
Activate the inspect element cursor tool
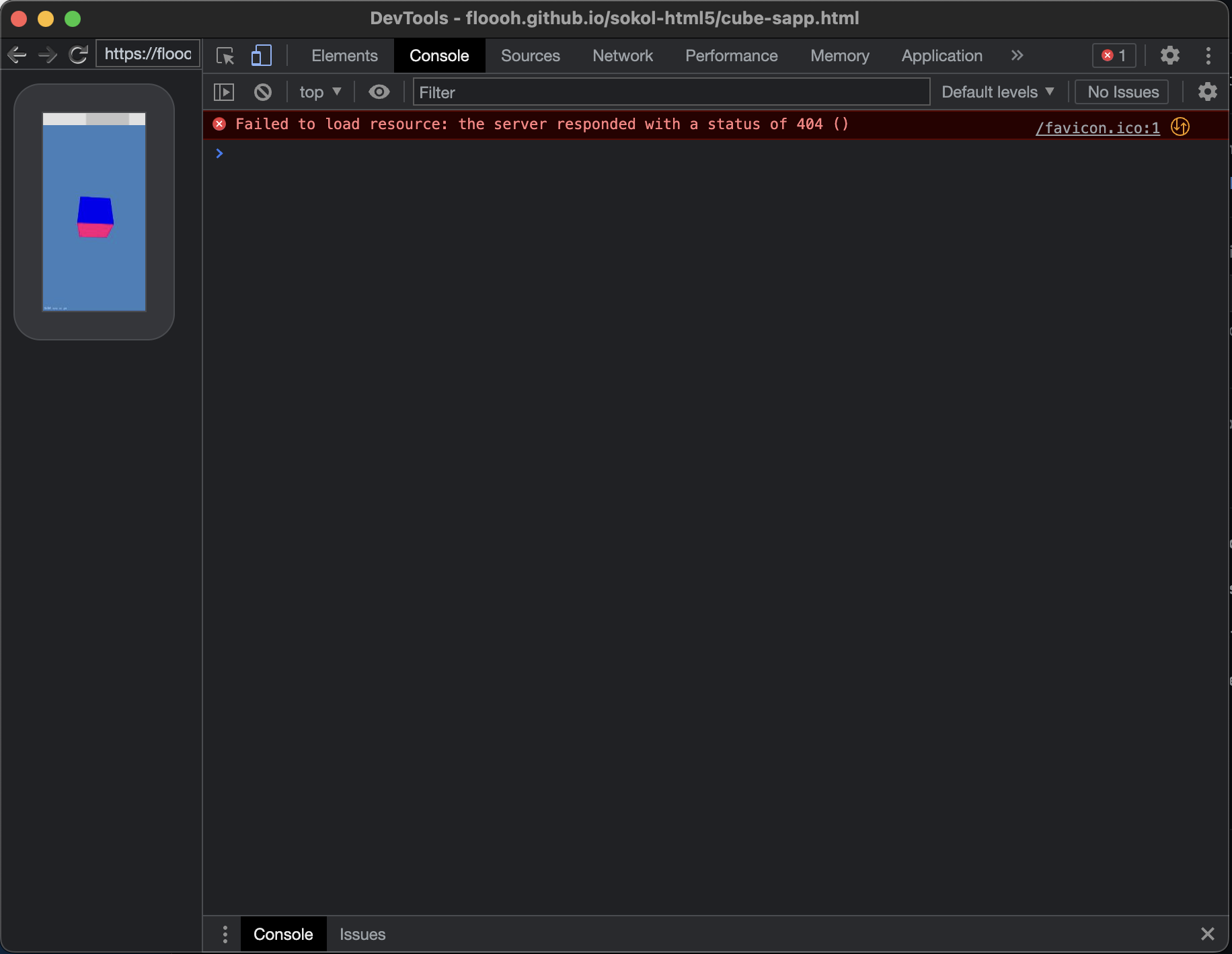click(224, 56)
